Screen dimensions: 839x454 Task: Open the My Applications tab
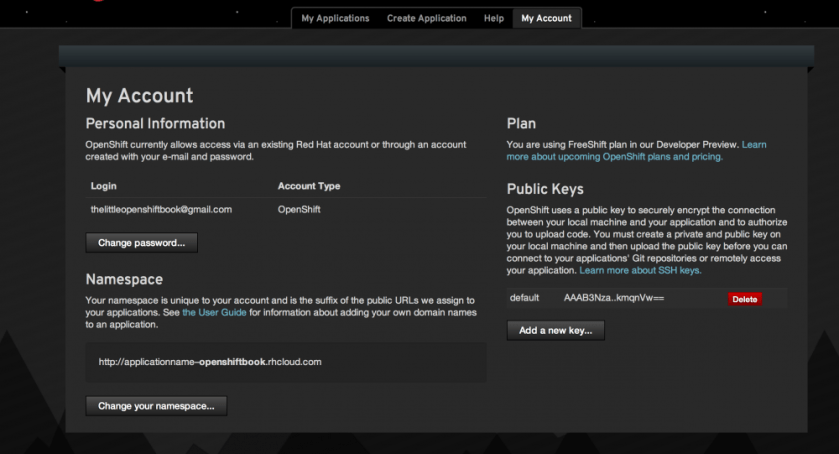coord(335,18)
